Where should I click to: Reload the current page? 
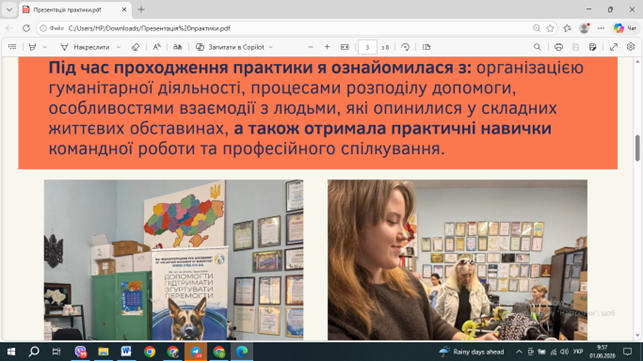point(26,28)
